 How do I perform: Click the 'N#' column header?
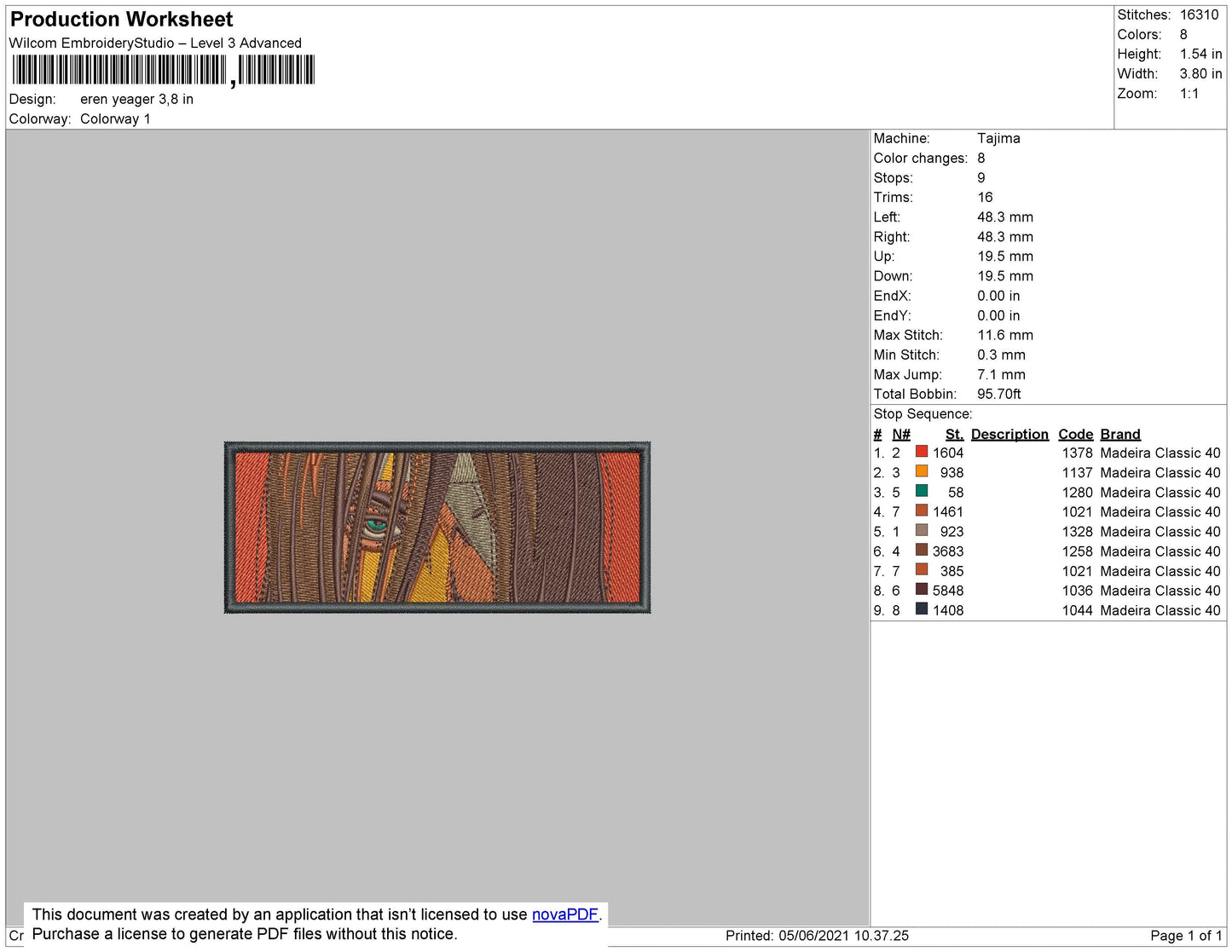click(901, 434)
